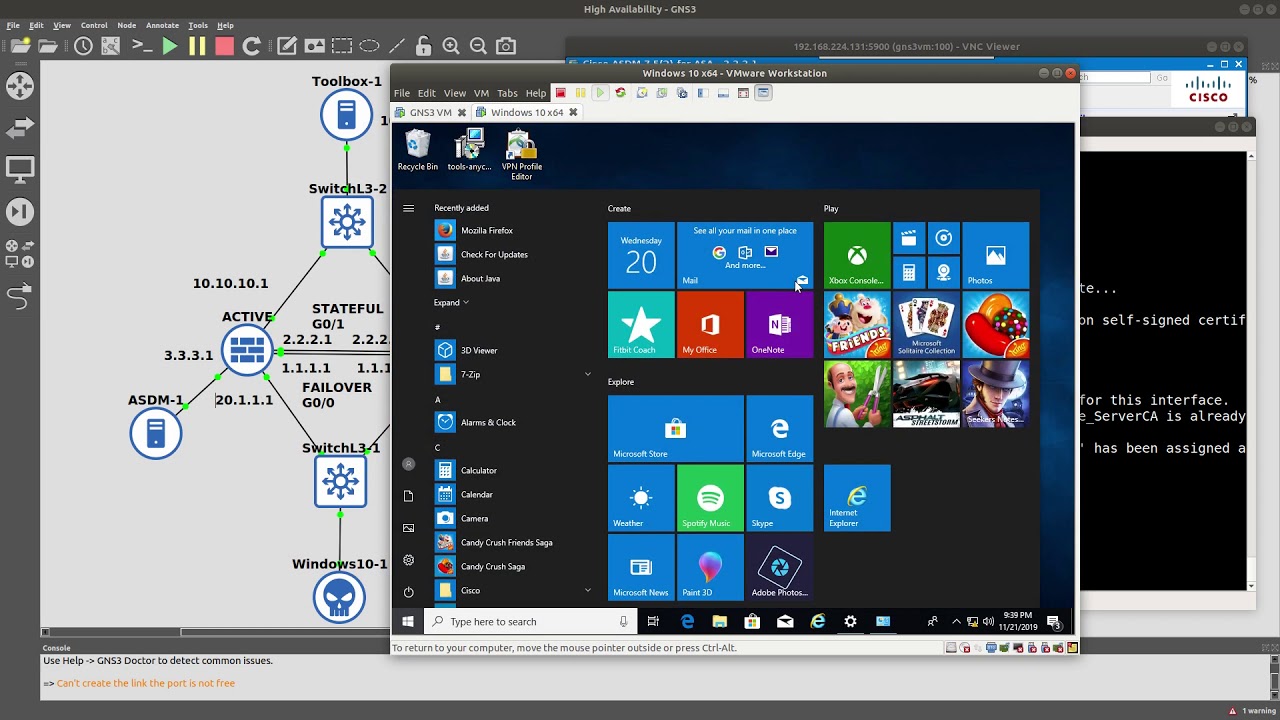1280x720 pixels.
Task: Add a note in GNS3 toolbar
Action: pyautogui.click(x=287, y=46)
